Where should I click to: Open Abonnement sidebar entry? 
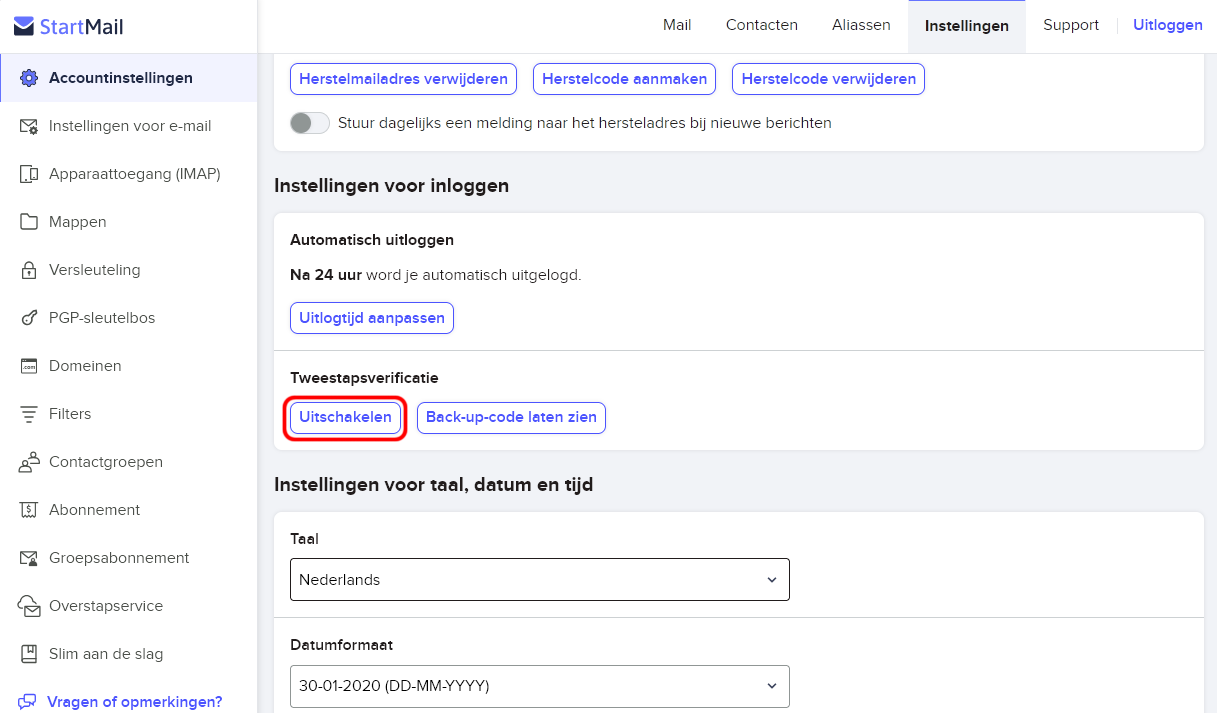(x=129, y=510)
